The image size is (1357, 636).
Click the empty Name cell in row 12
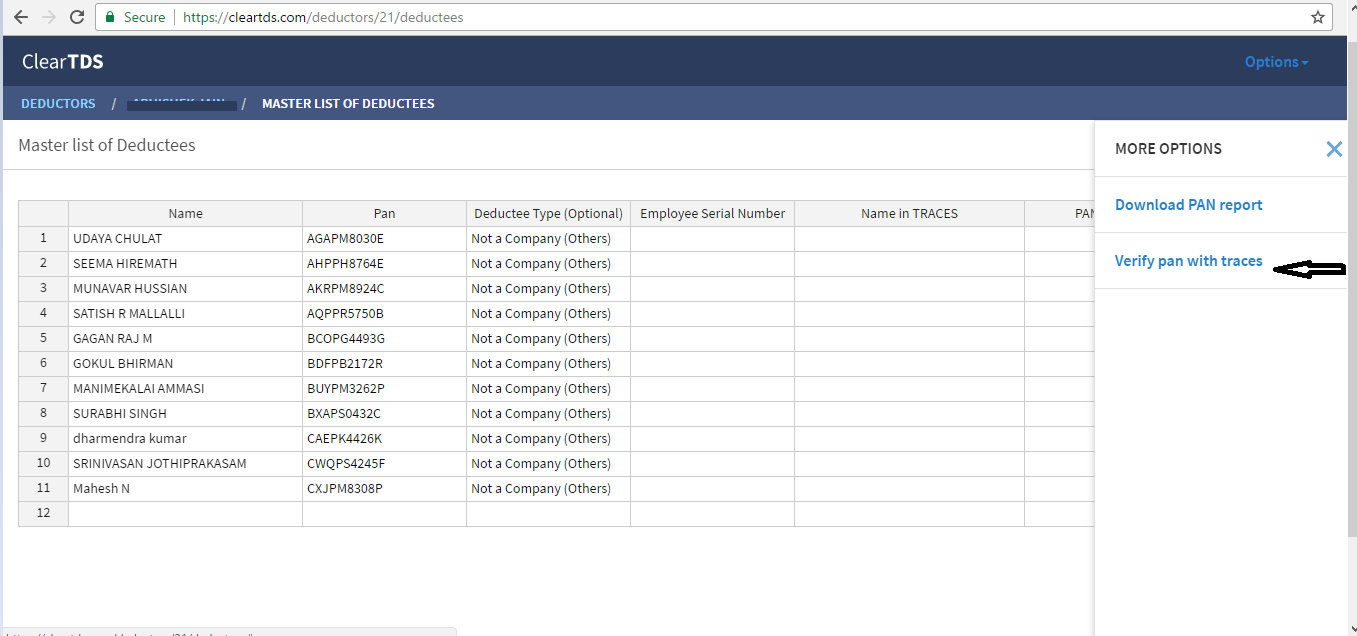[185, 514]
